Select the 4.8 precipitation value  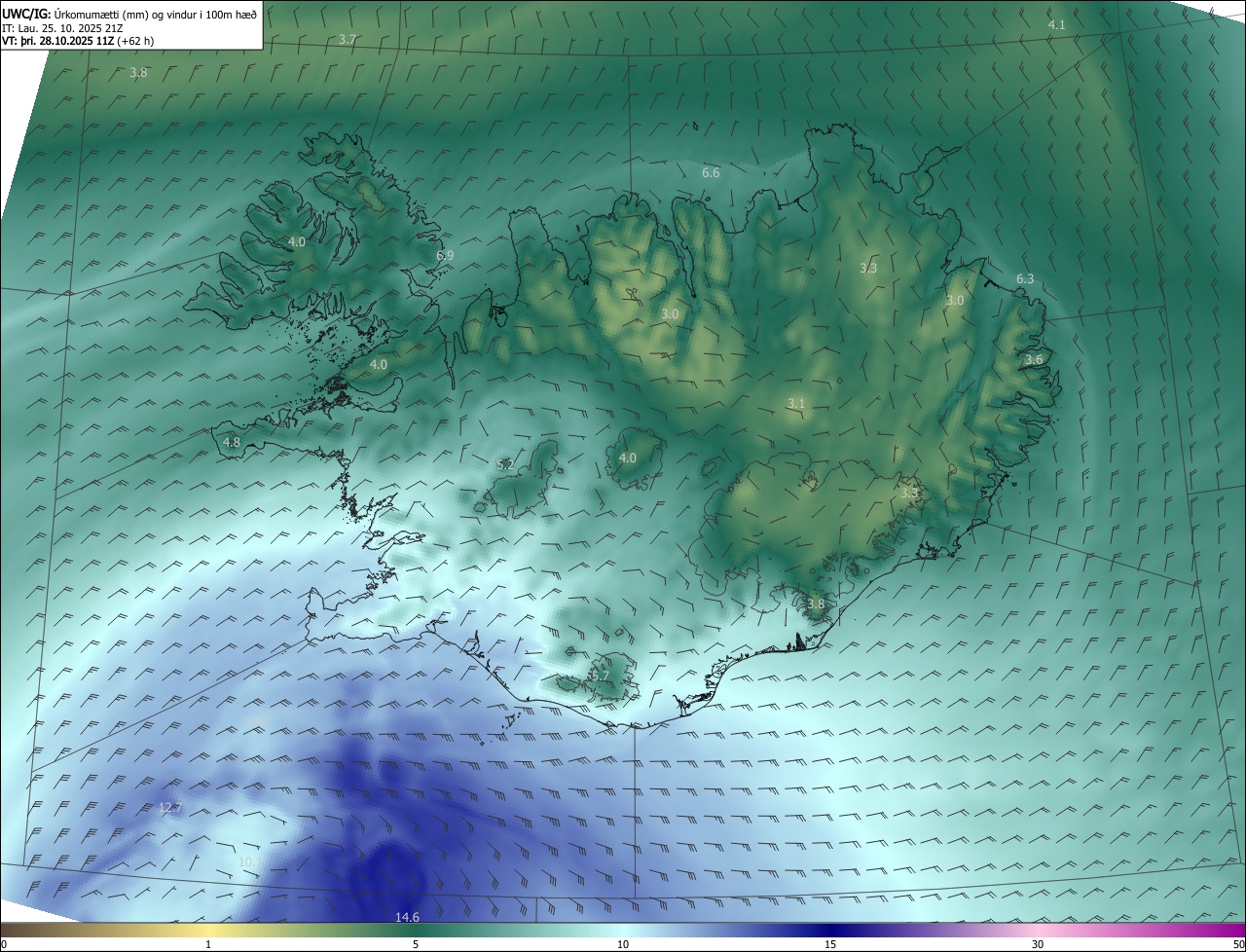(232, 443)
